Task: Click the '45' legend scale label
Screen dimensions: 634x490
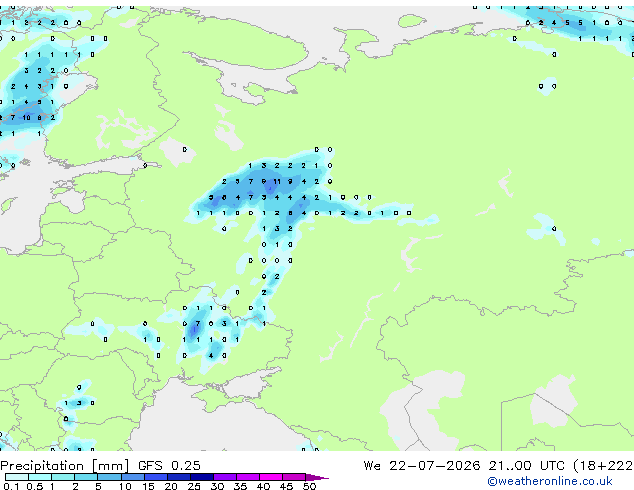Action: [x=286, y=486]
